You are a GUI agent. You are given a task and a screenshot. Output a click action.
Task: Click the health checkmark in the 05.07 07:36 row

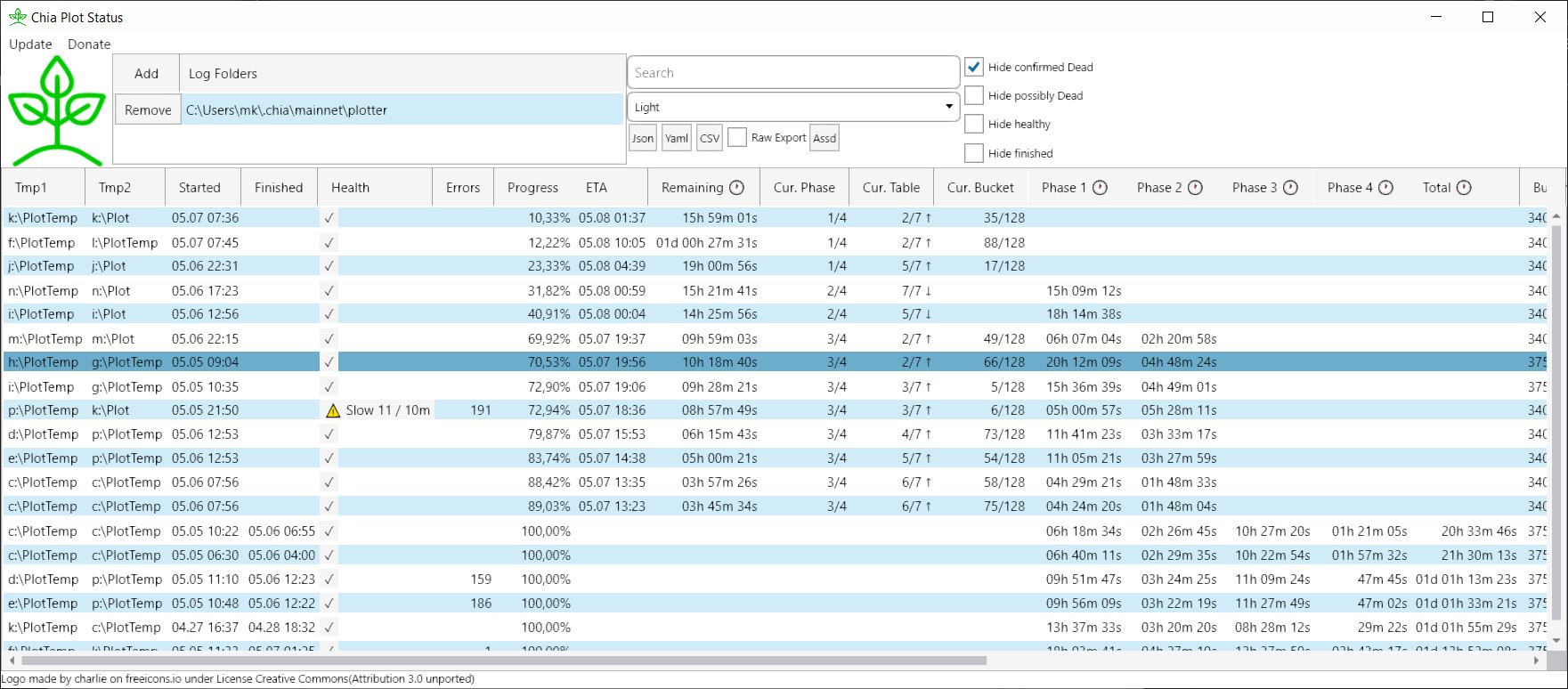click(x=329, y=218)
